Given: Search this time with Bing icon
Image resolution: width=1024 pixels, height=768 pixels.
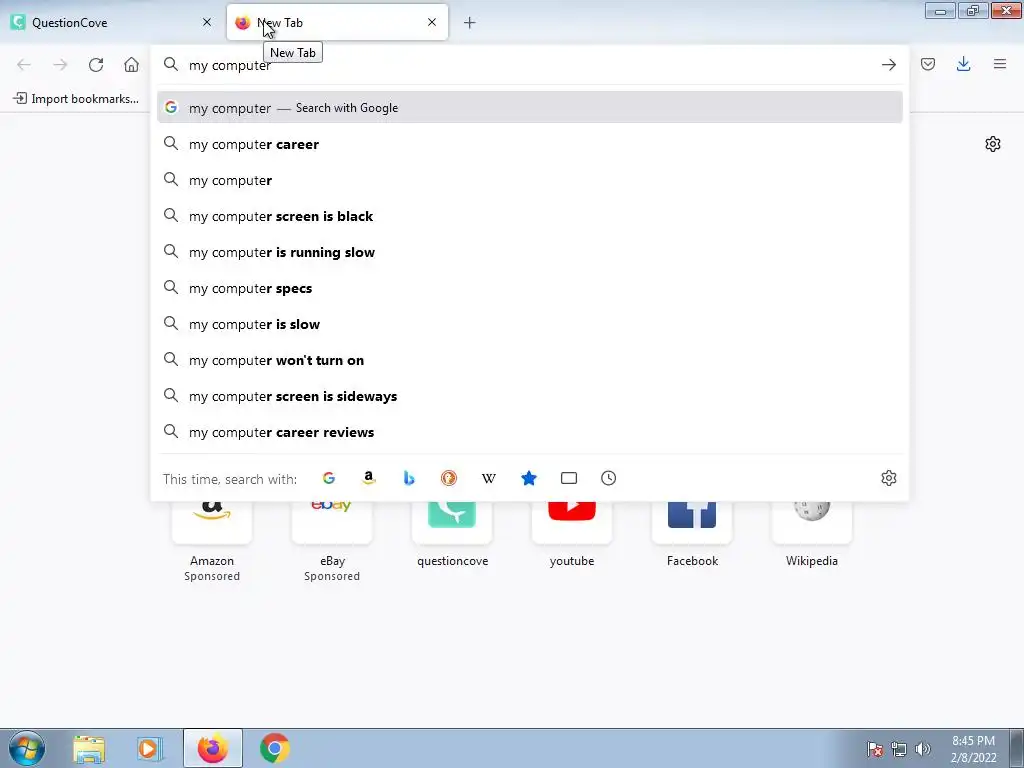Looking at the screenshot, I should pyautogui.click(x=409, y=478).
